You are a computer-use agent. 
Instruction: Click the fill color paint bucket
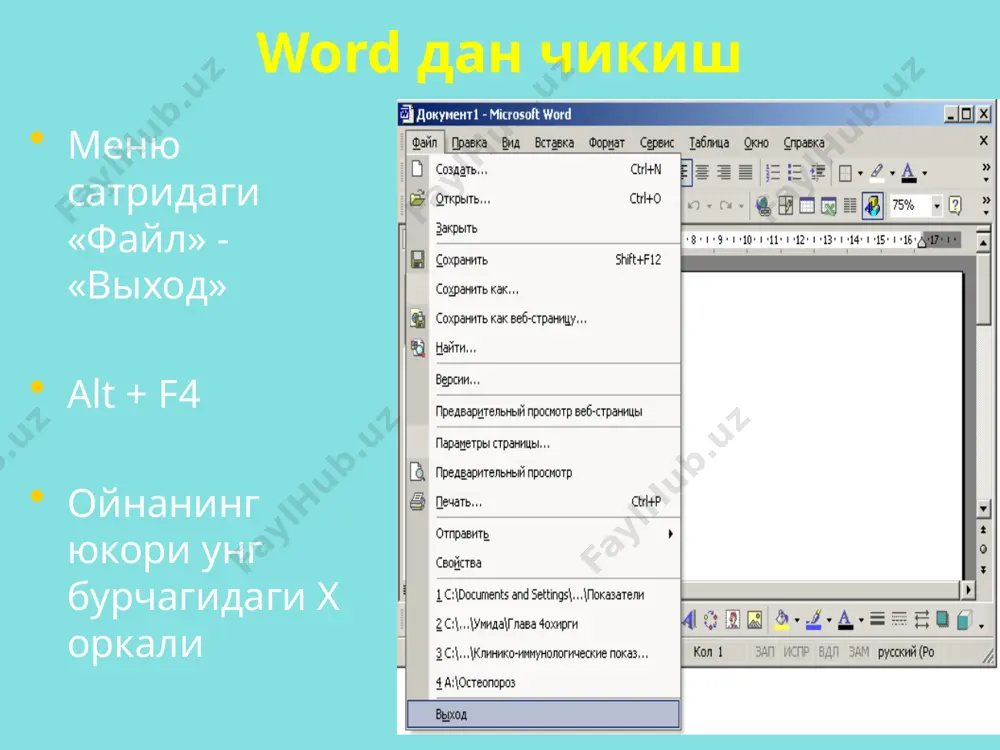pos(782,619)
